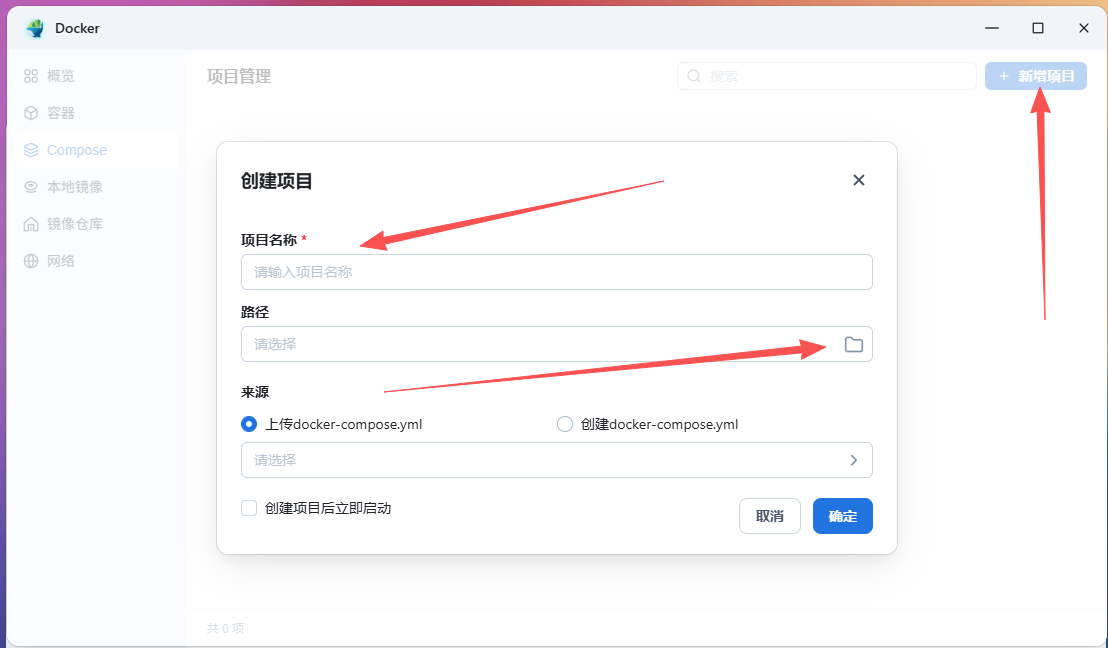
Task: Click the container cube icon in sidebar
Action: click(x=31, y=113)
